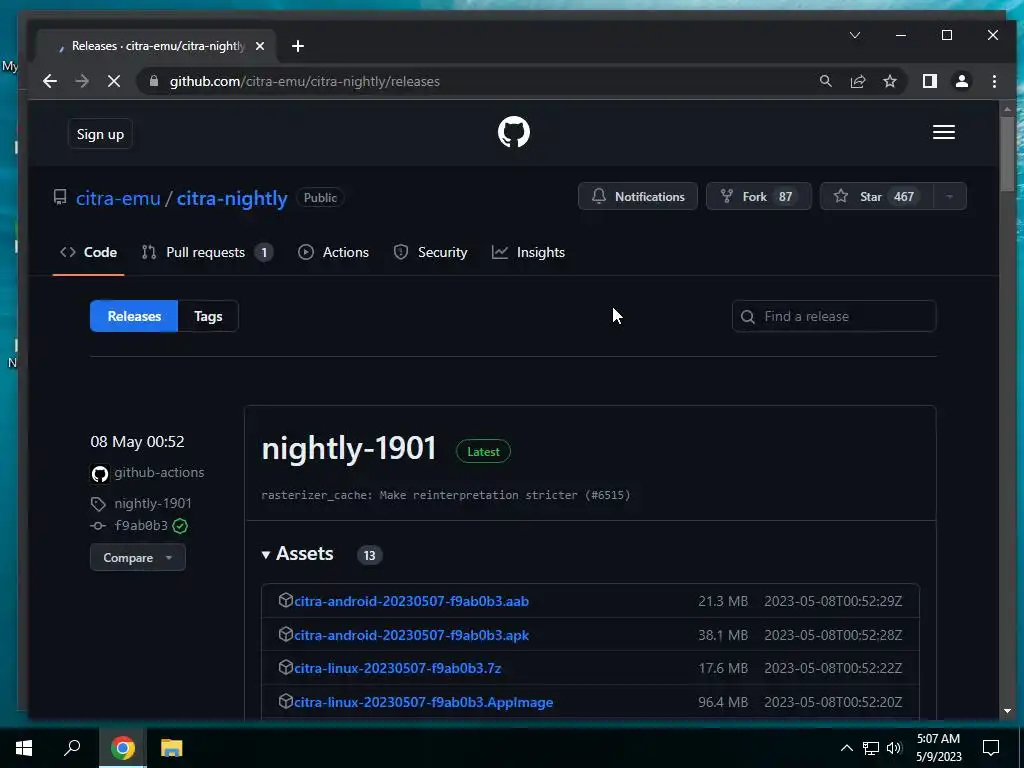The image size is (1024, 768).
Task: Open Windows taskbar search
Action: coord(72,748)
